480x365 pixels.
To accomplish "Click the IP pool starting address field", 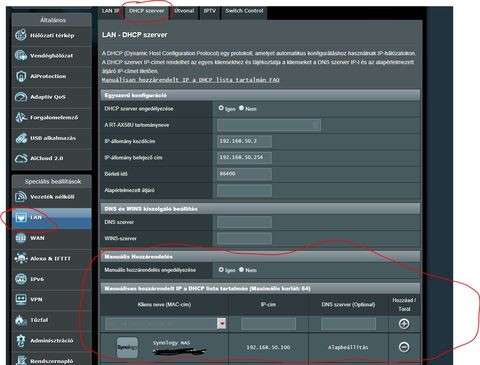I will 244,141.
